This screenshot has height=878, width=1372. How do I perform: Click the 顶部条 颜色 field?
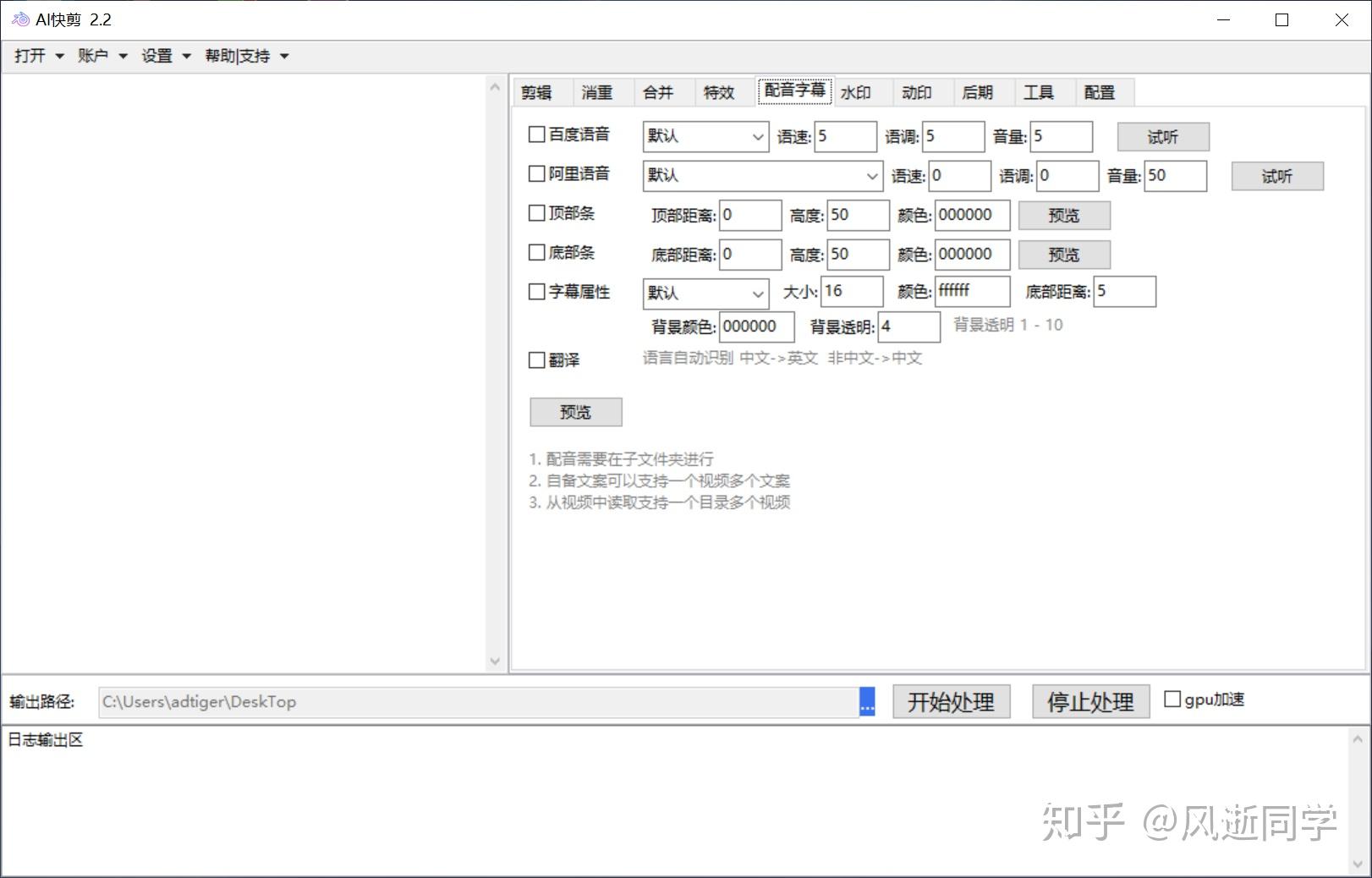coord(973,215)
